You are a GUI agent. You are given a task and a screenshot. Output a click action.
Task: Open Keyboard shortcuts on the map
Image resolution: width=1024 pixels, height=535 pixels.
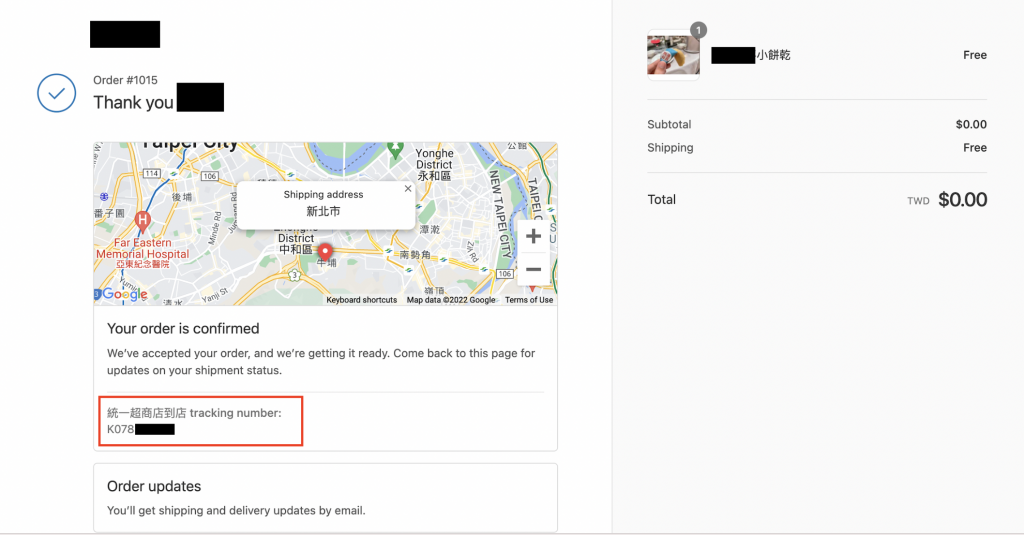[x=361, y=300]
